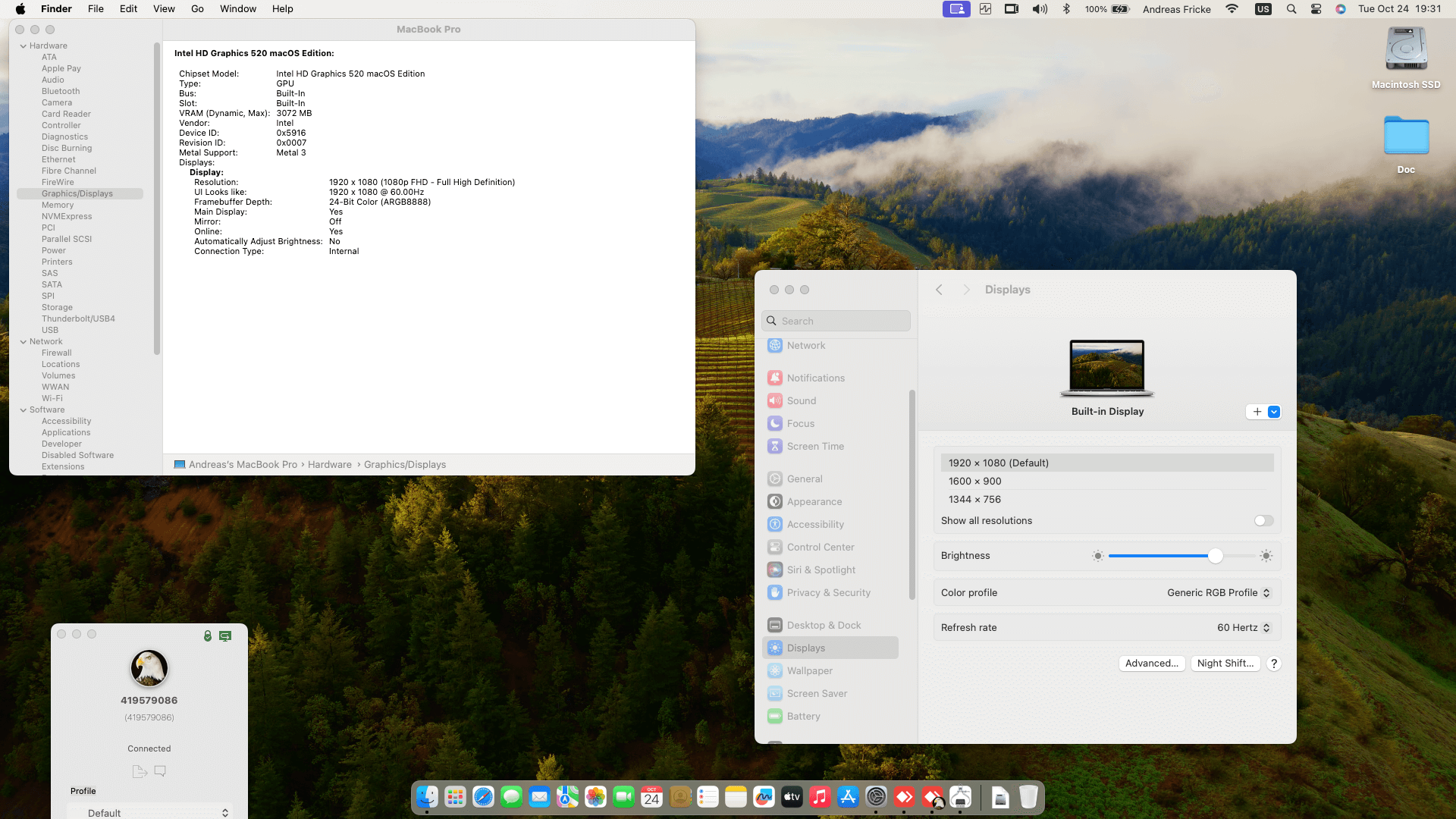Viewport: 1456px width, 819px height.
Task: Click the Night Shift... button
Action: (1225, 664)
